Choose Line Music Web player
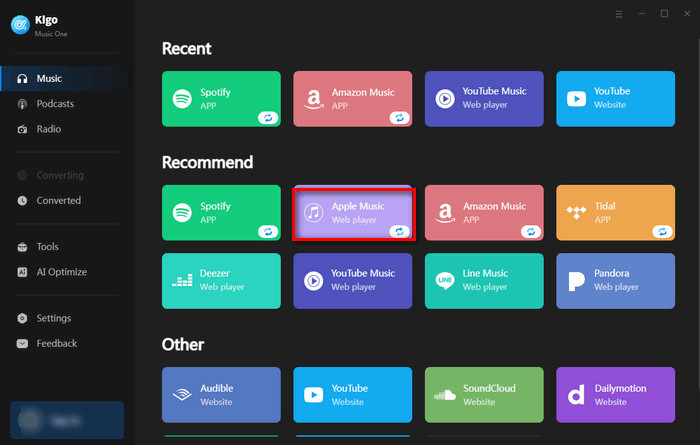Viewport: 700px width, 445px height. click(484, 281)
